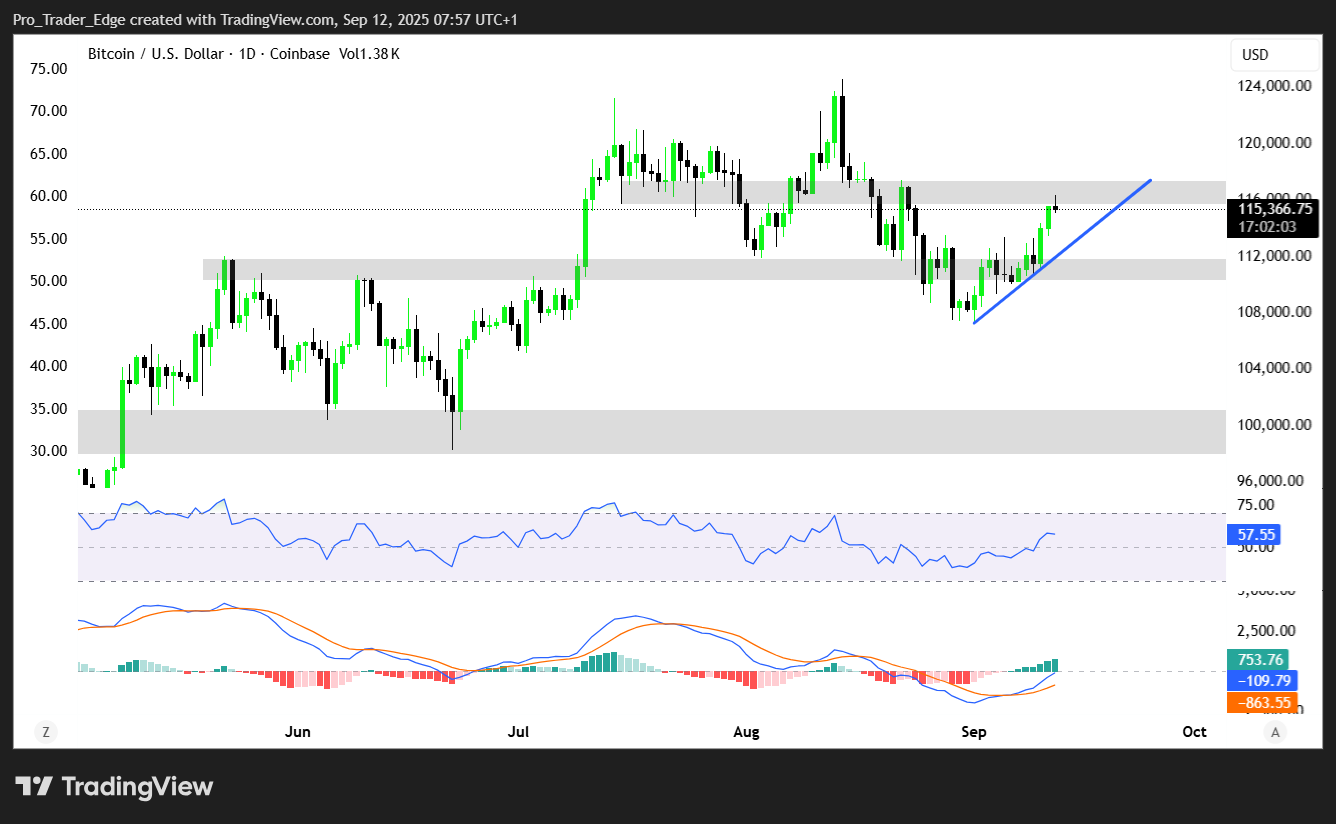Click the 120,000.00 price axis label
The image size is (1336, 824).
[1274, 143]
